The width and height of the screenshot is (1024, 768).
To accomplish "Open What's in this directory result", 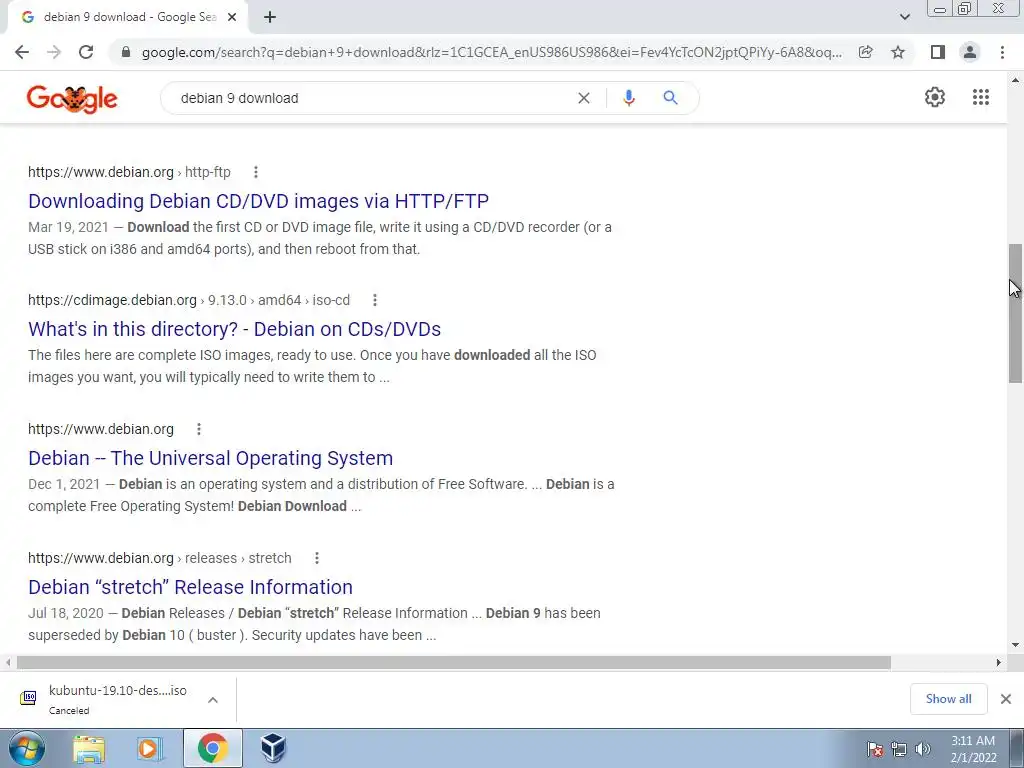I will pos(234,329).
